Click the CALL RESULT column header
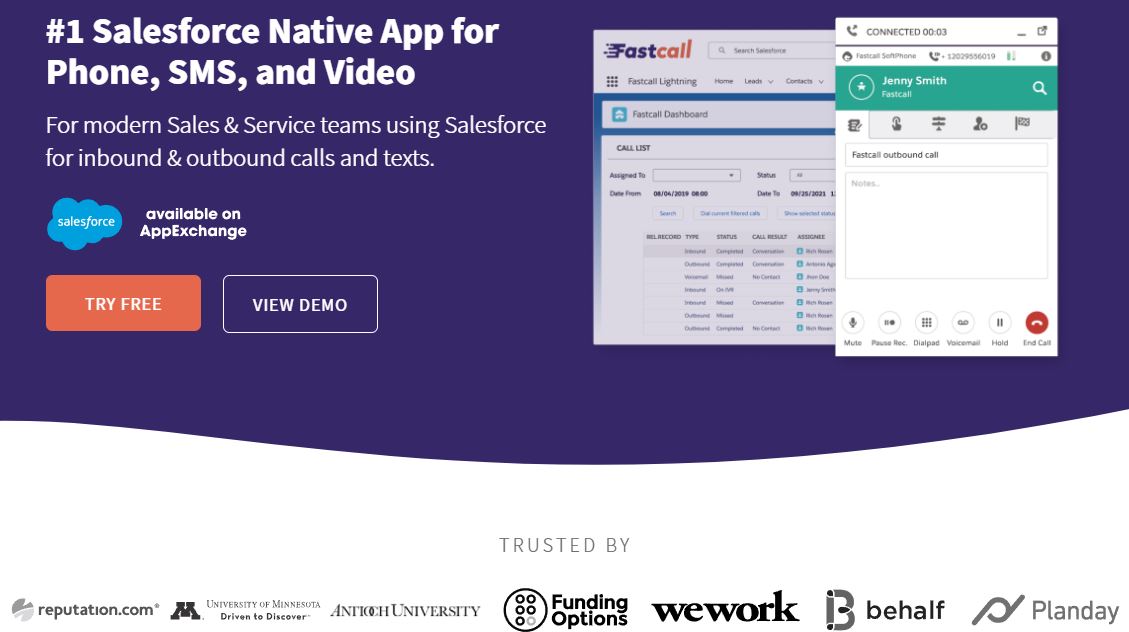Screen dimensions: 1129x632 tap(769, 237)
